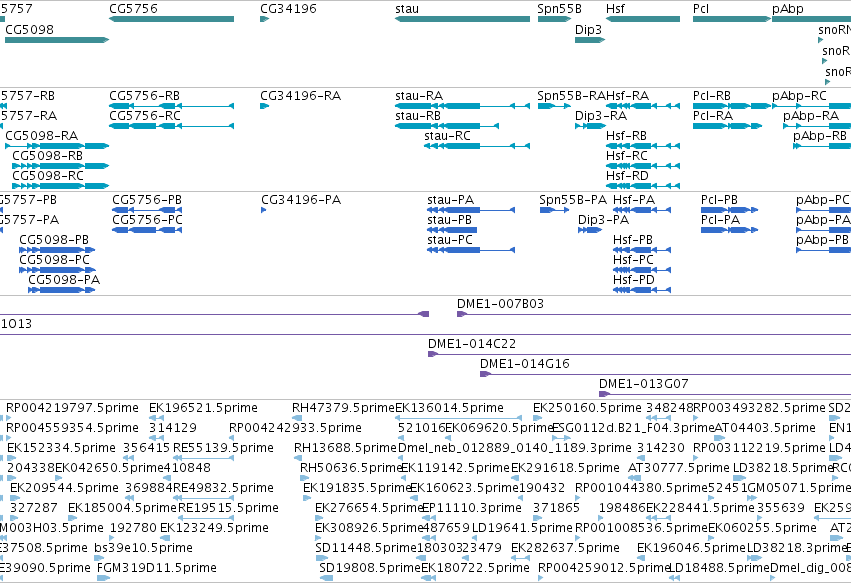Select the Hsf-PA protein
This screenshot has width=851, height=583.
(x=642, y=210)
